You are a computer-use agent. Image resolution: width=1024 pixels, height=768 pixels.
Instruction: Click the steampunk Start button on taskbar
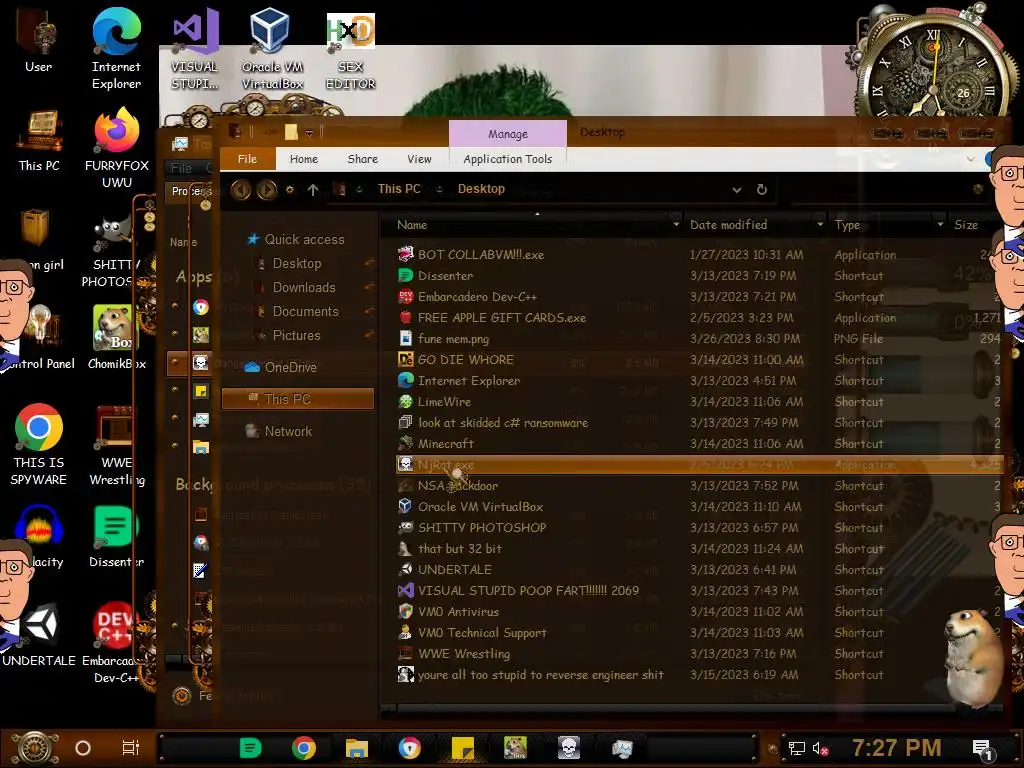(35, 748)
